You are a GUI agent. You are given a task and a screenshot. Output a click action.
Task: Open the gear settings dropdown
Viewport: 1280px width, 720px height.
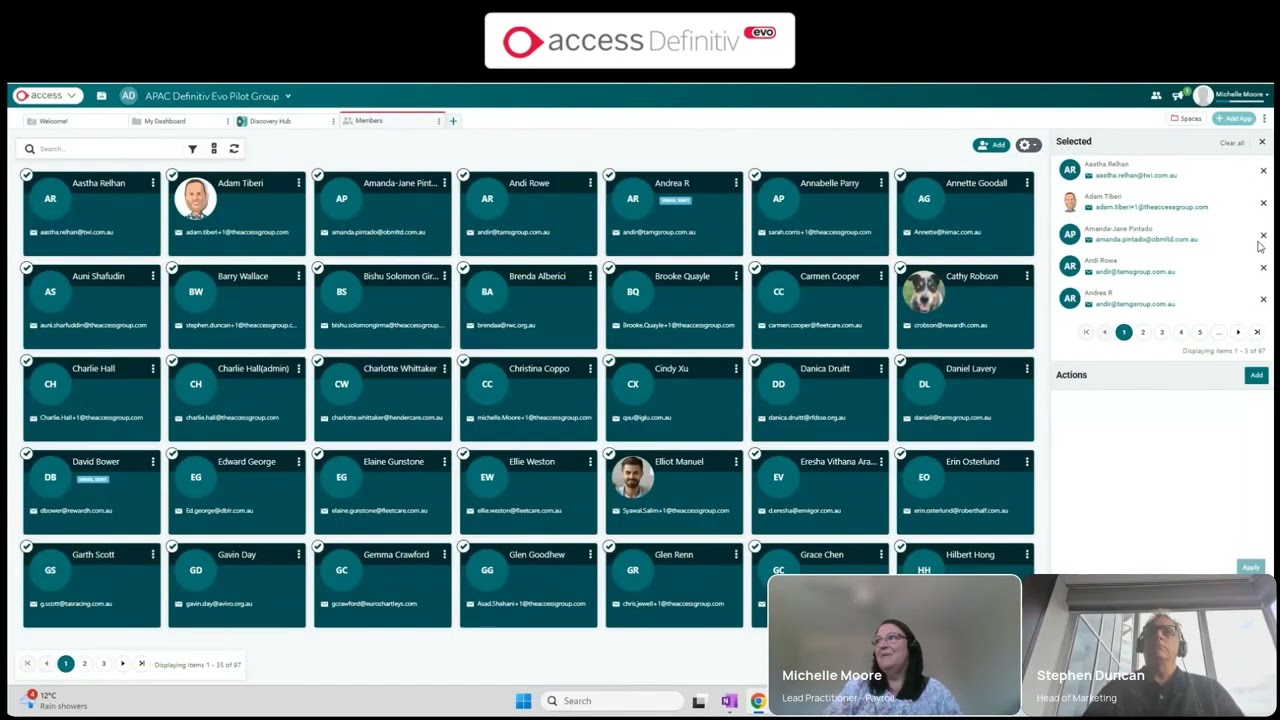tap(1028, 145)
